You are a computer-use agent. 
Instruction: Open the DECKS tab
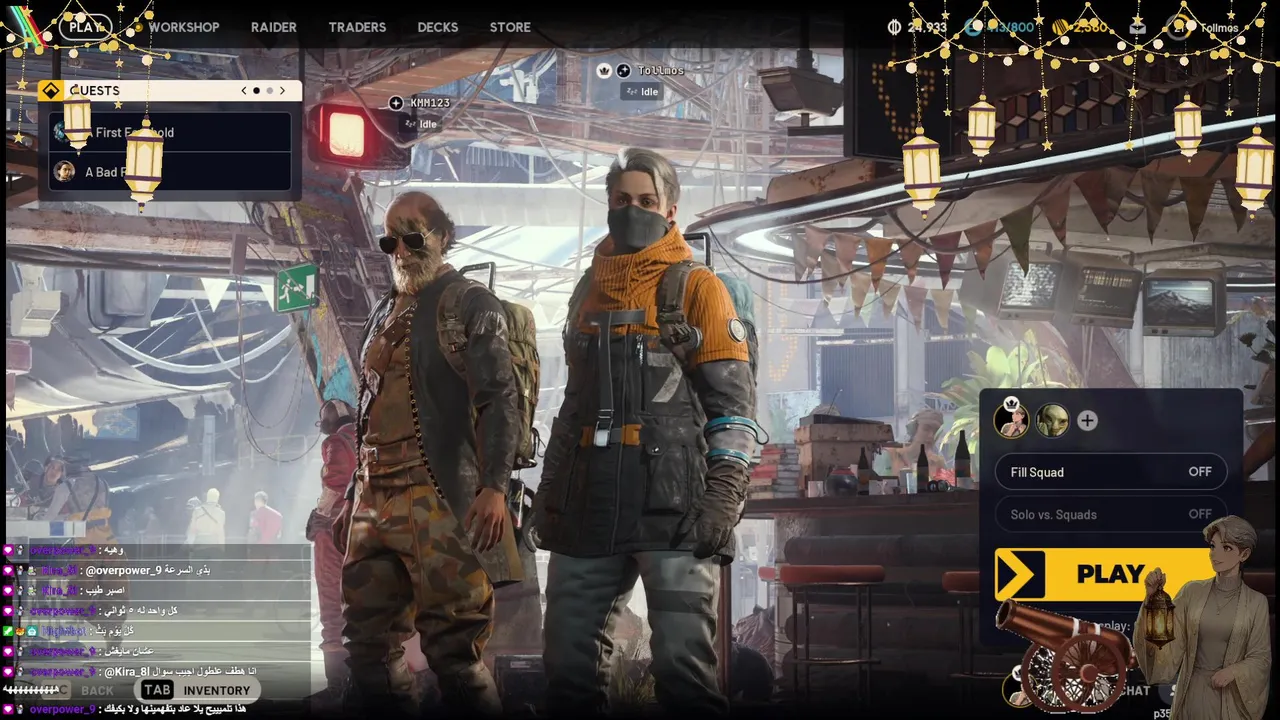438,27
